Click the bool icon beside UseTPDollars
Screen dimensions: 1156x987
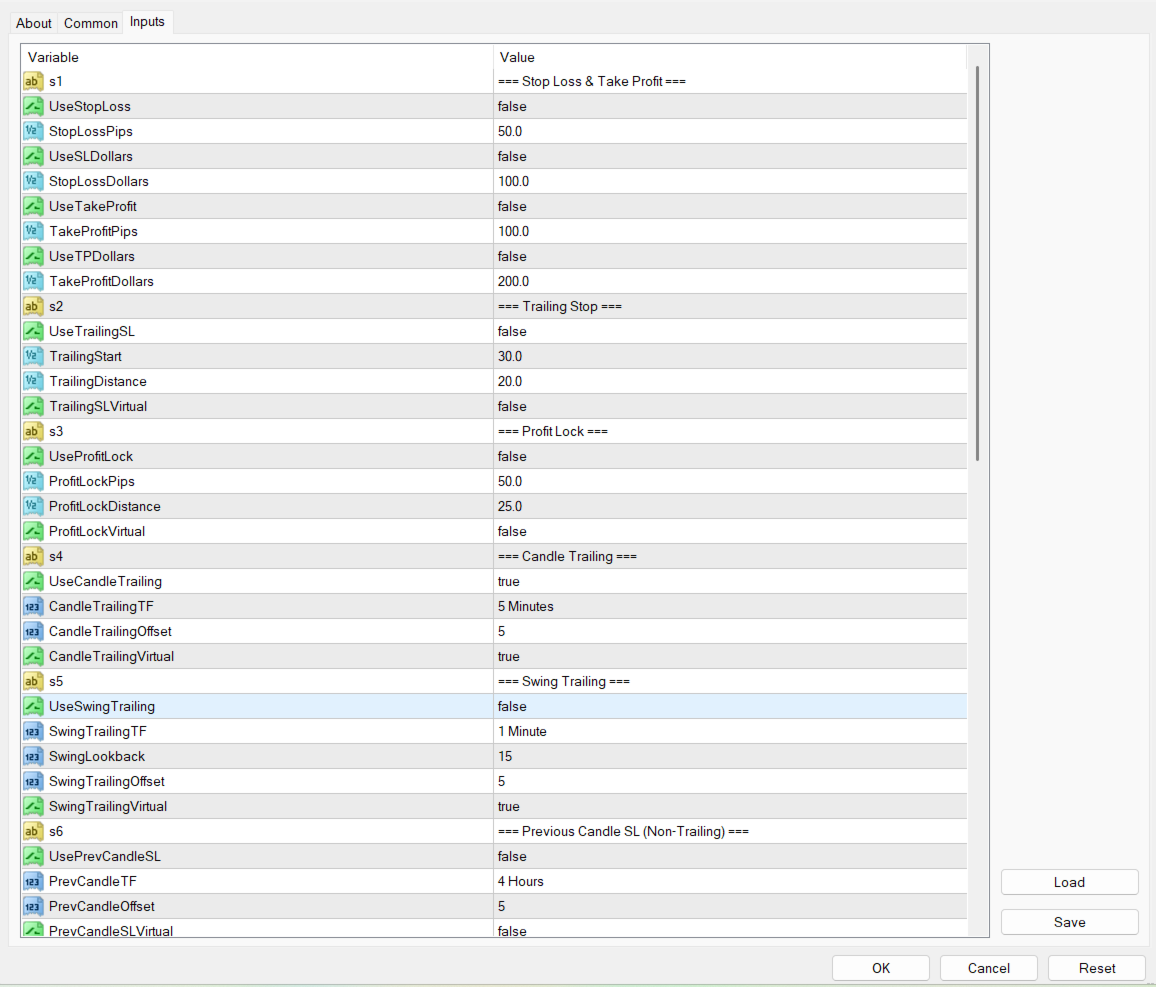click(33, 257)
